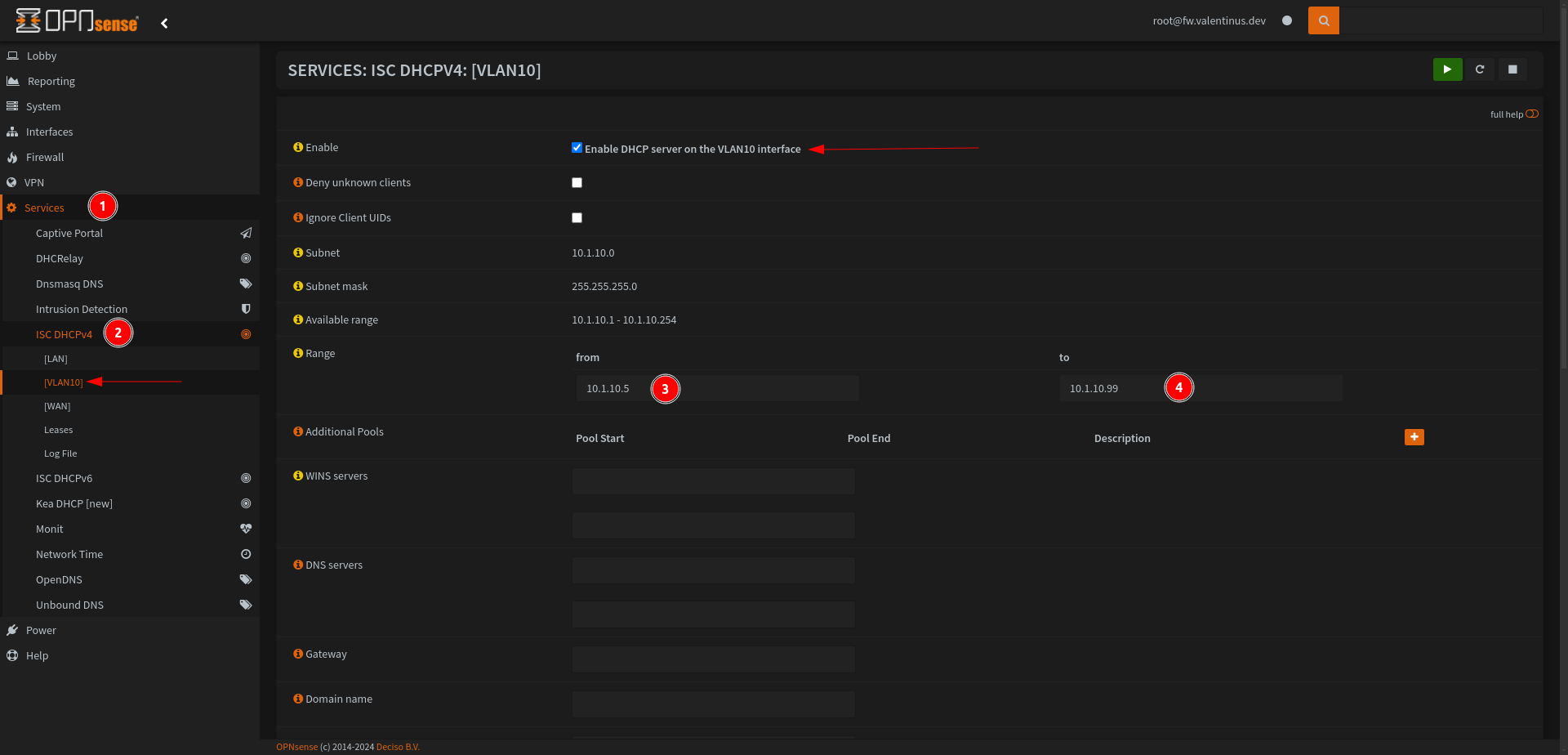
Task: Open Kea DHCP [new] submenu
Action: (x=131, y=503)
